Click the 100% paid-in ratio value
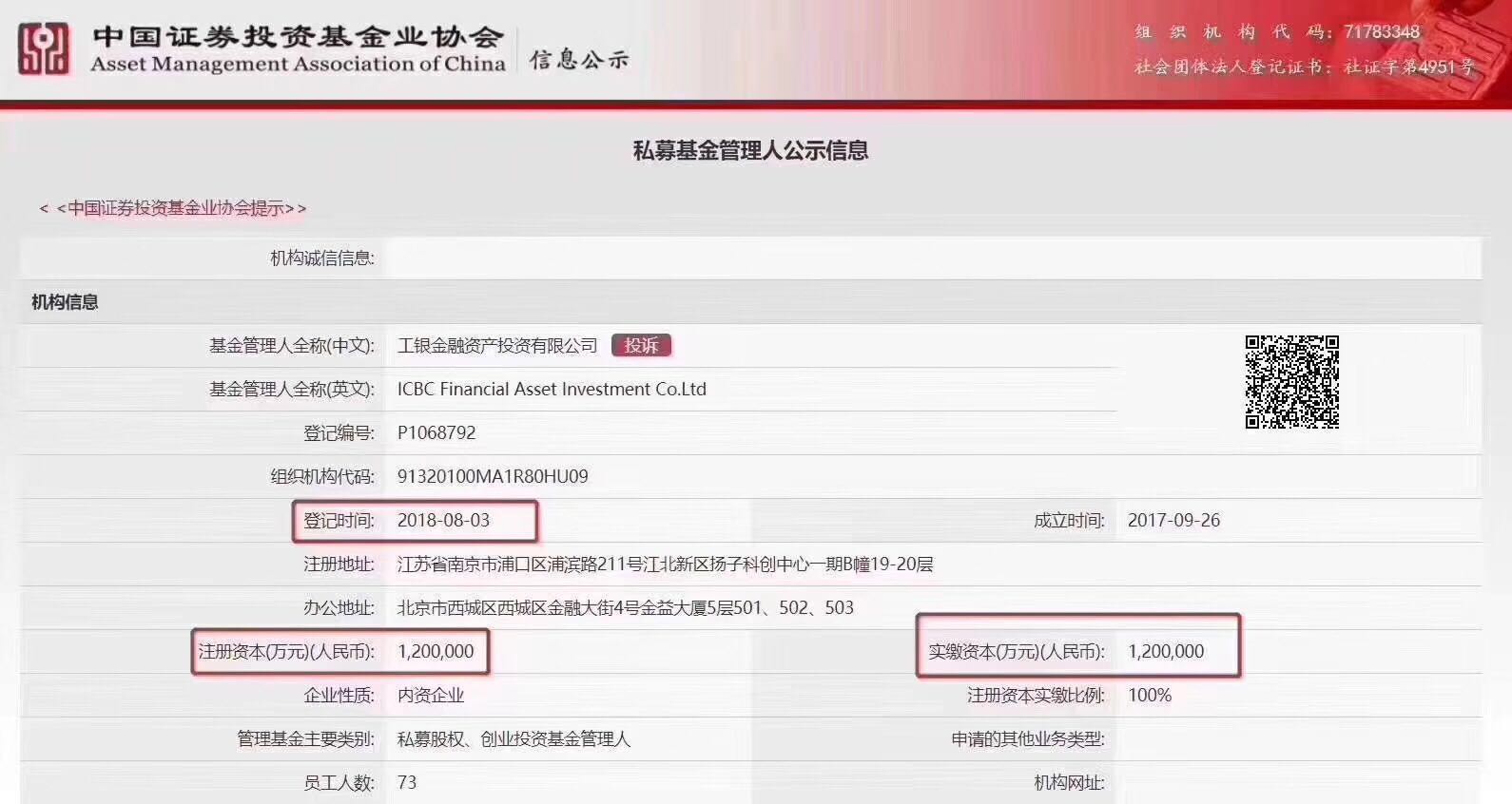Screen dimensions: 1512x804 click(1150, 695)
